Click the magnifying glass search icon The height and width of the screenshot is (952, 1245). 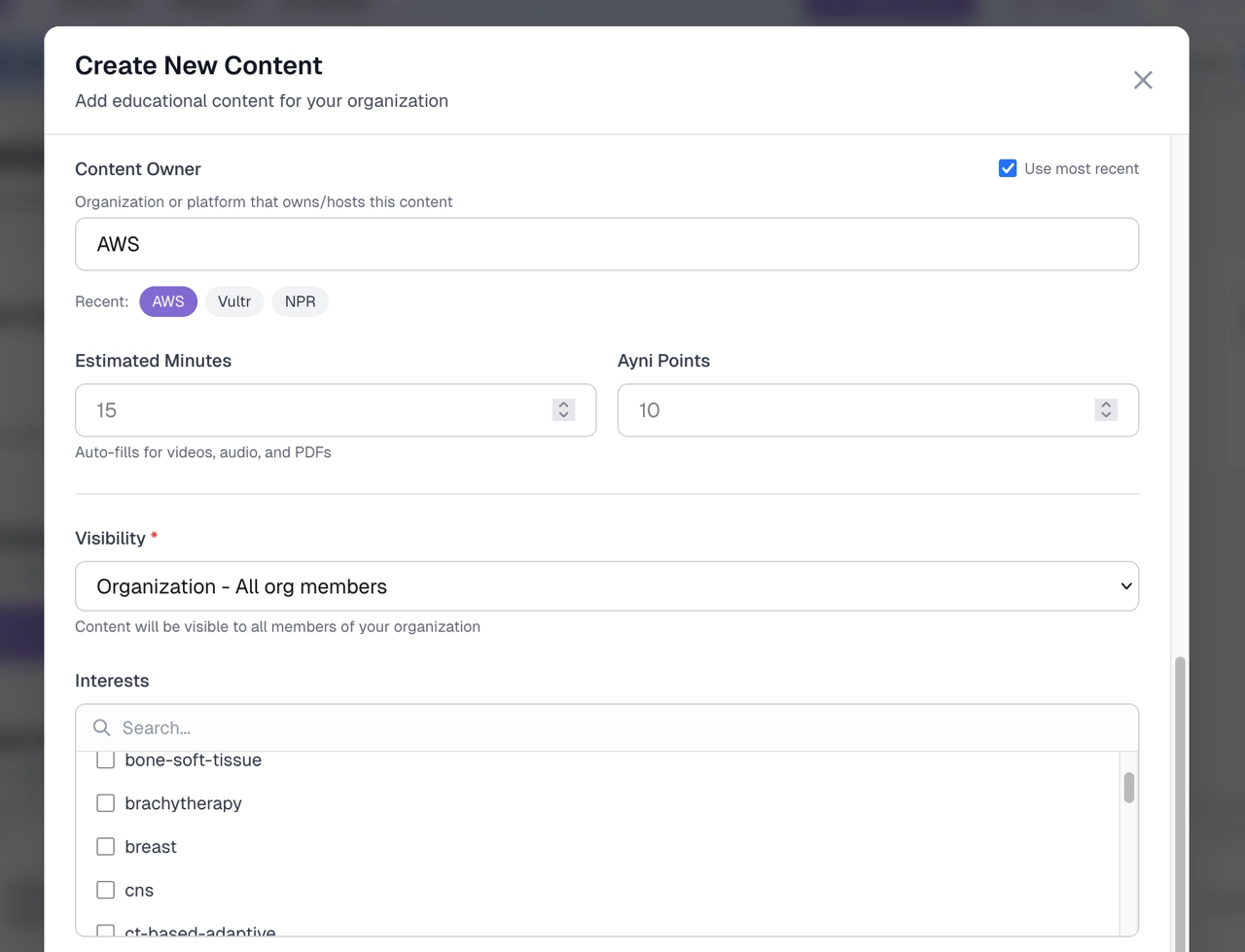pos(101,728)
